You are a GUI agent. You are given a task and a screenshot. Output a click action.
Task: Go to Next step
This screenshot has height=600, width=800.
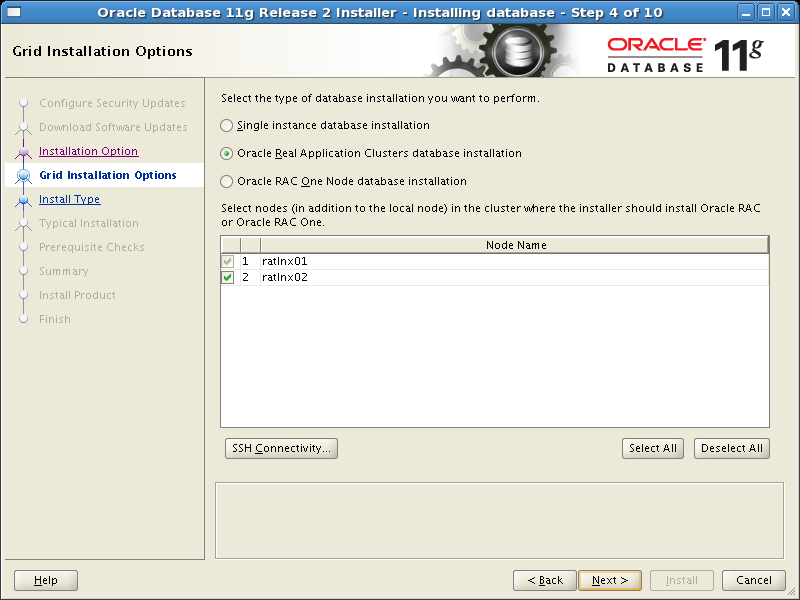[x=610, y=581]
